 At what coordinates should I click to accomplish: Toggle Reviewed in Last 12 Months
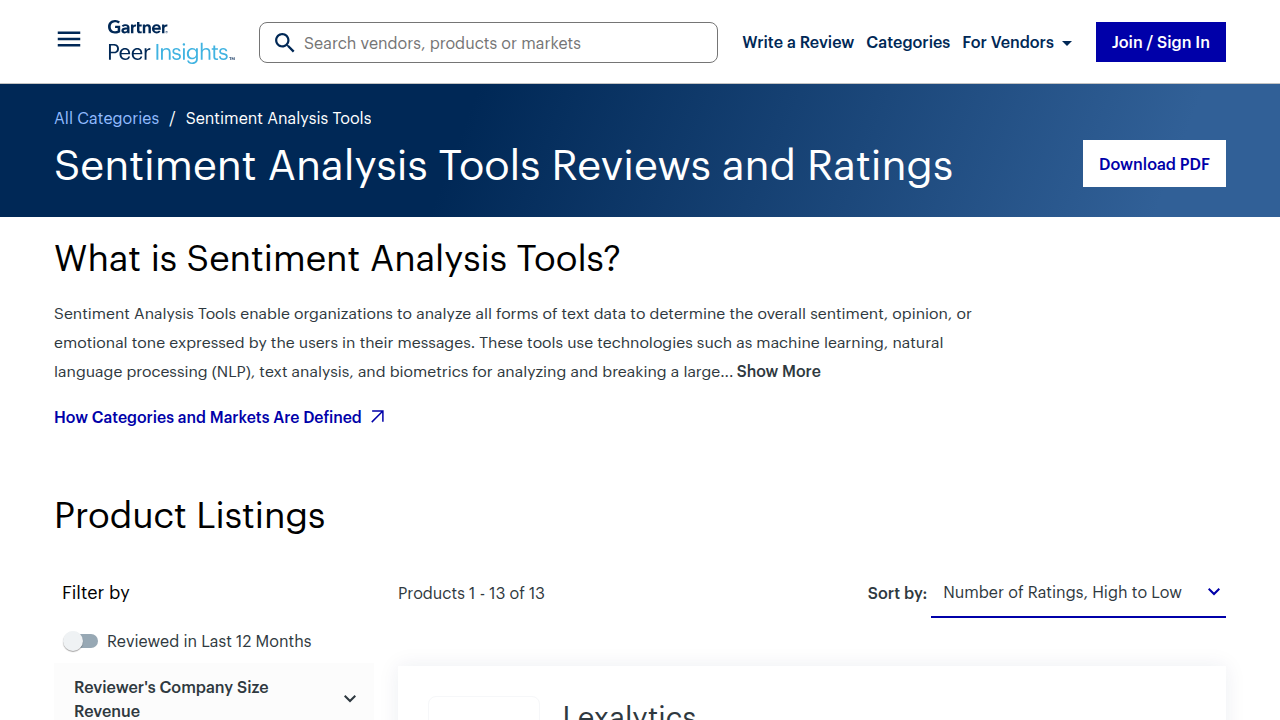tap(81, 641)
